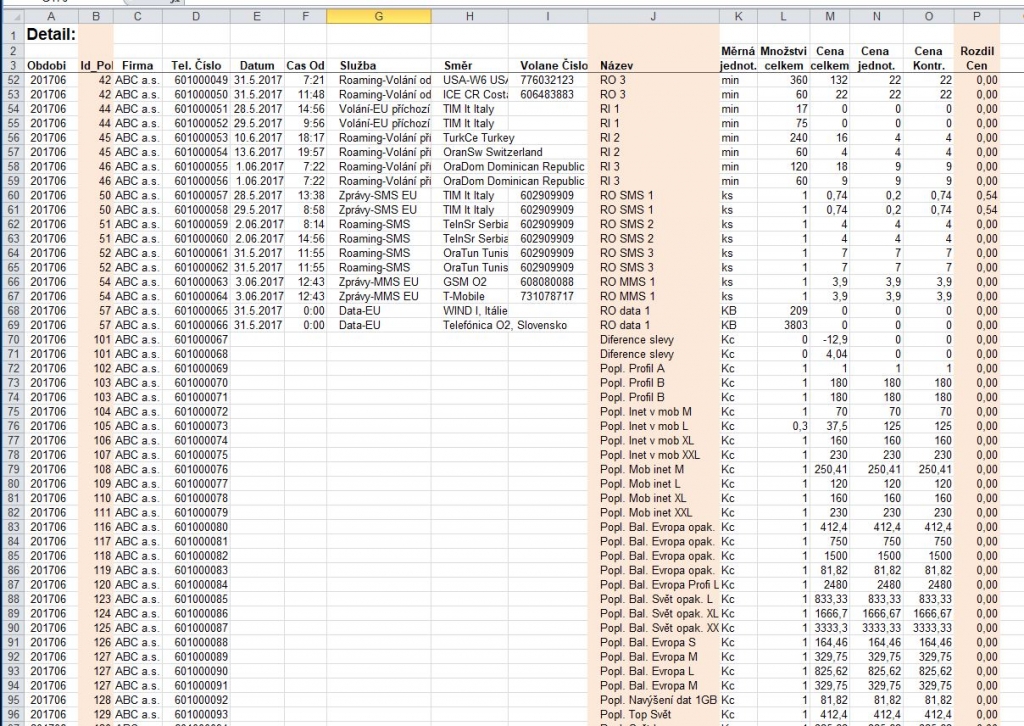Select column M header
The image size is (1024, 726).
829,16
